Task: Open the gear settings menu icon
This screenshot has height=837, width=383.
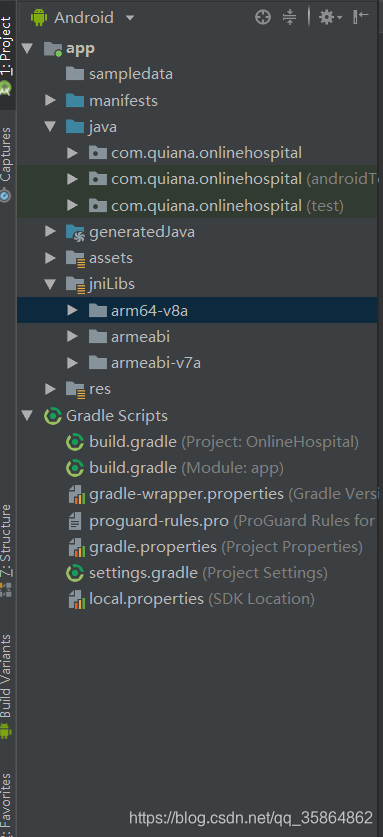Action: (x=330, y=18)
